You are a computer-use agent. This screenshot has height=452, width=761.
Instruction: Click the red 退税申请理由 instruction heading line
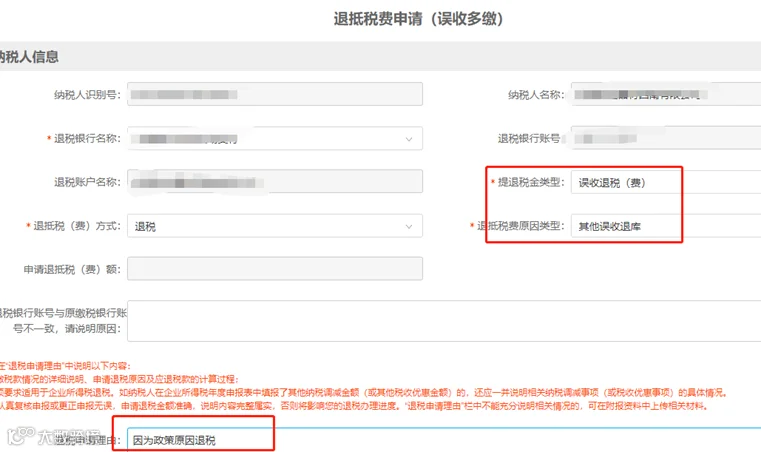click(65, 366)
